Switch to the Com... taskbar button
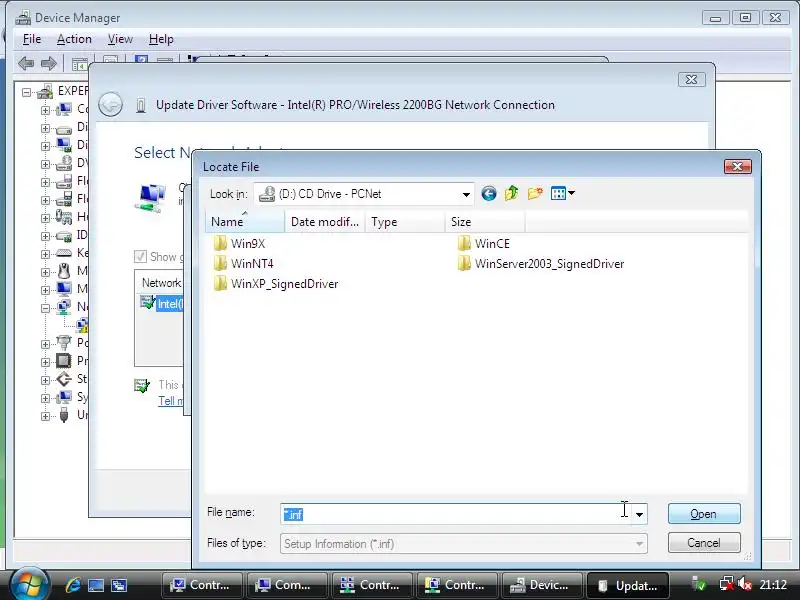Image resolution: width=800 pixels, height=600 pixels. (x=287, y=585)
